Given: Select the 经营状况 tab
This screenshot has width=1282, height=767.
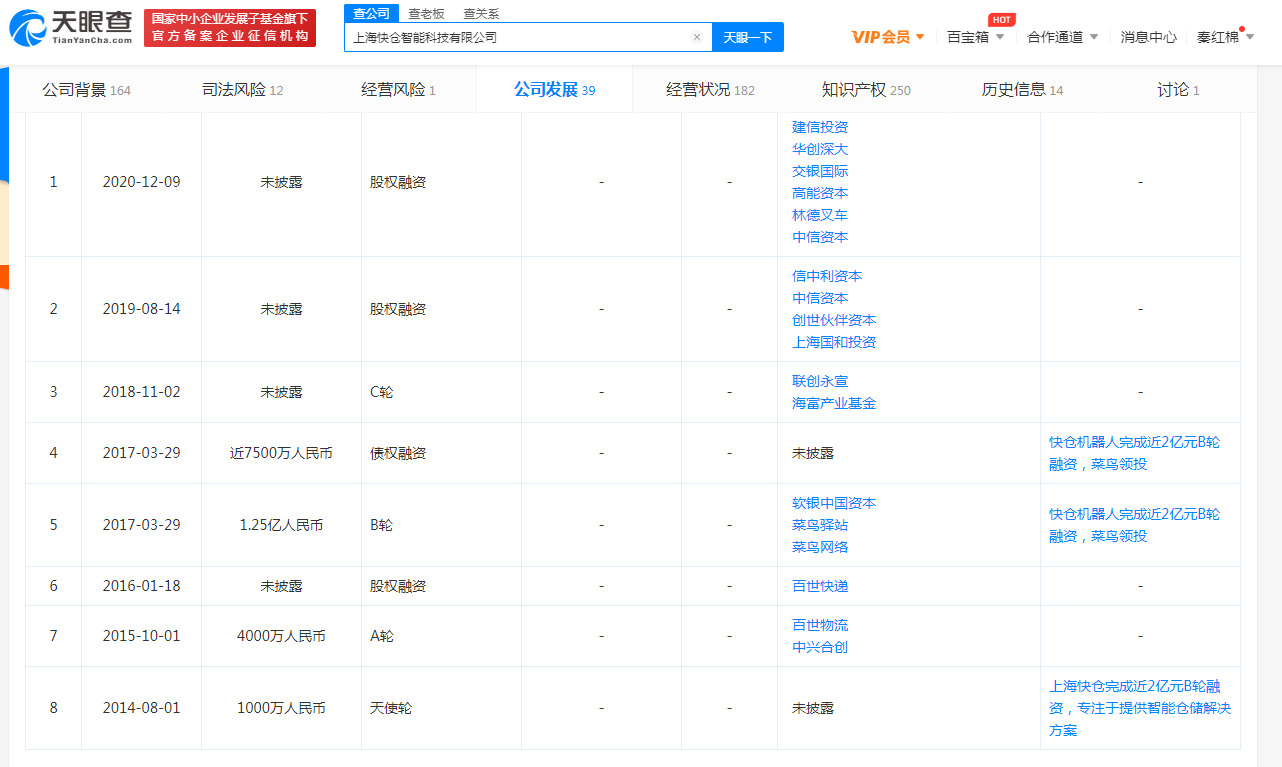Looking at the screenshot, I should [710, 90].
